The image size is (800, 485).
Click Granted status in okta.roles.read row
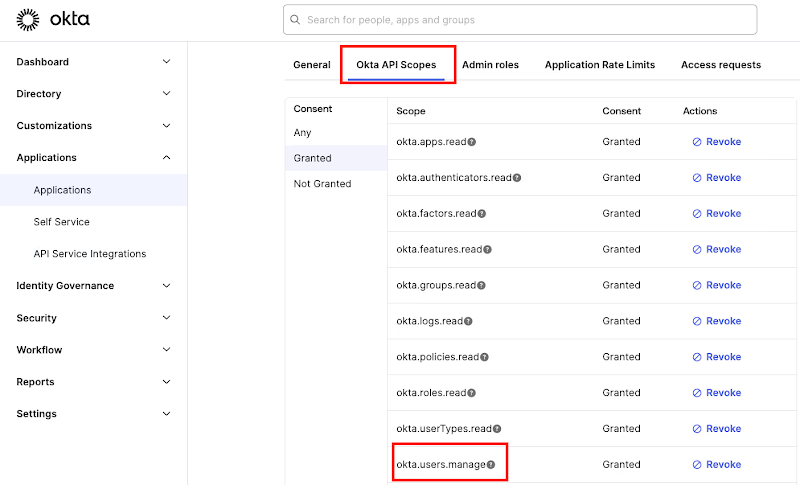[621, 393]
